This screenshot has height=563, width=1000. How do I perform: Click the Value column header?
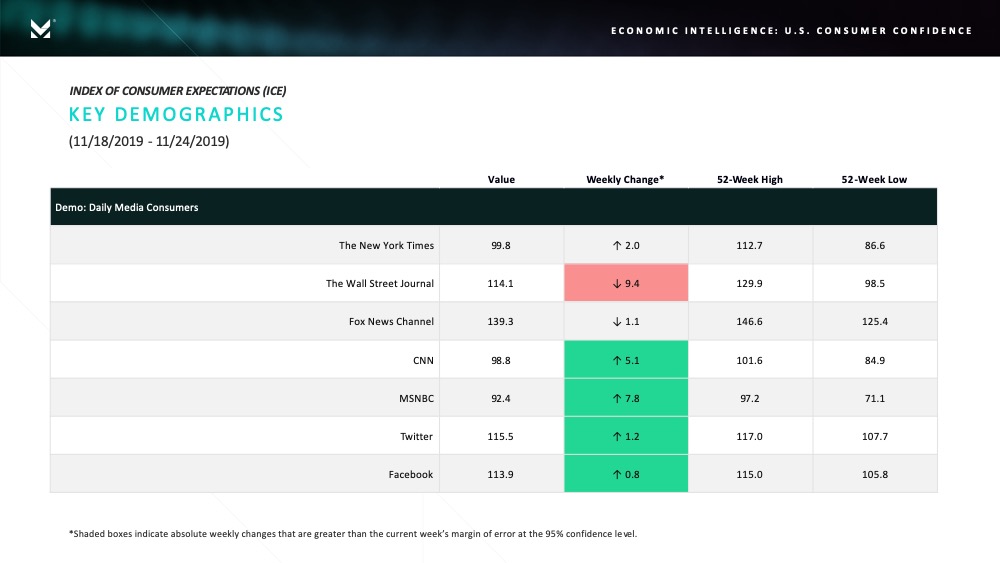[501, 180]
